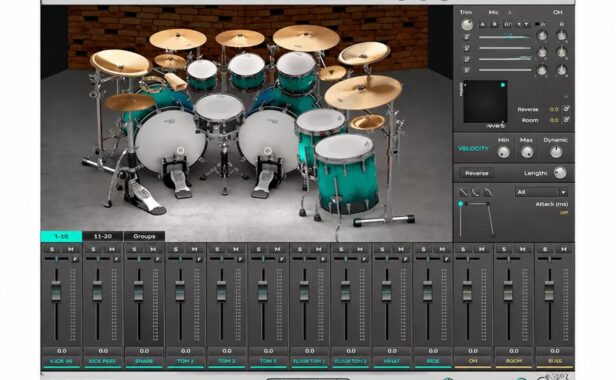The width and height of the screenshot is (616, 380).
Task: Click second mic row icon in Mic panel
Action: coord(467,48)
